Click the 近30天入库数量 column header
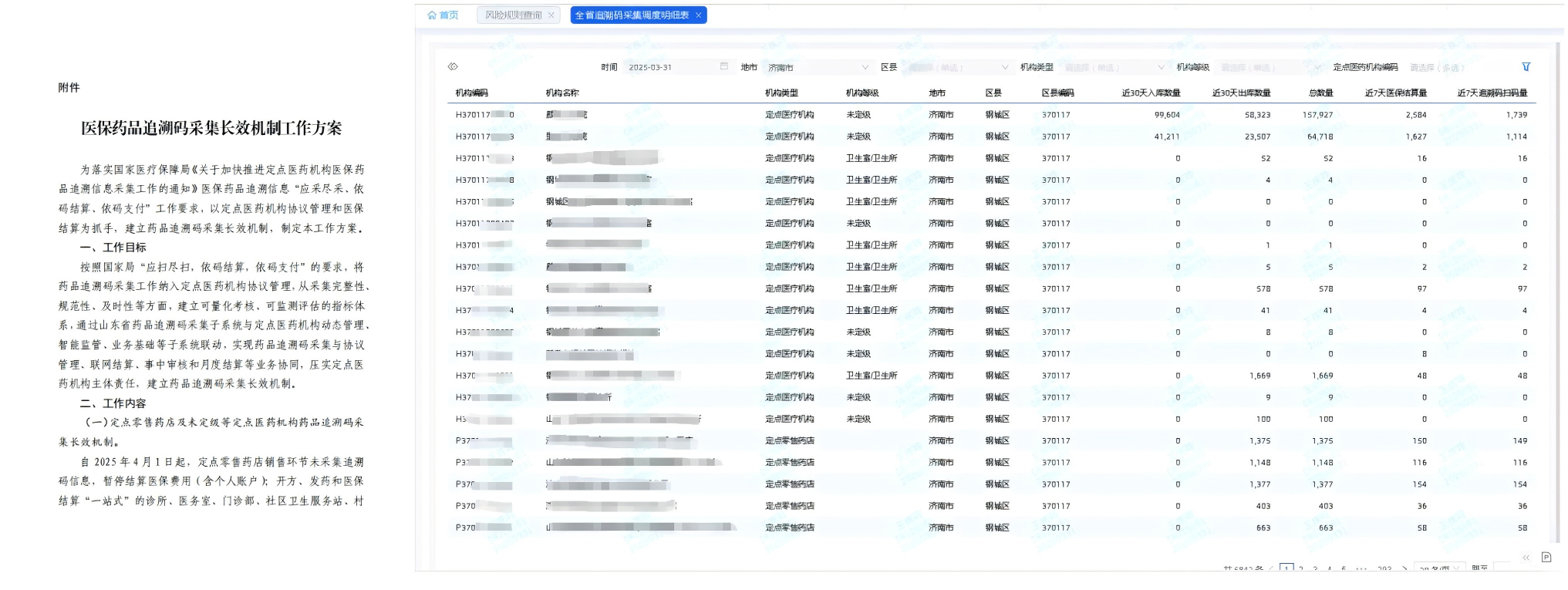This screenshot has width=1568, height=590. click(1151, 93)
